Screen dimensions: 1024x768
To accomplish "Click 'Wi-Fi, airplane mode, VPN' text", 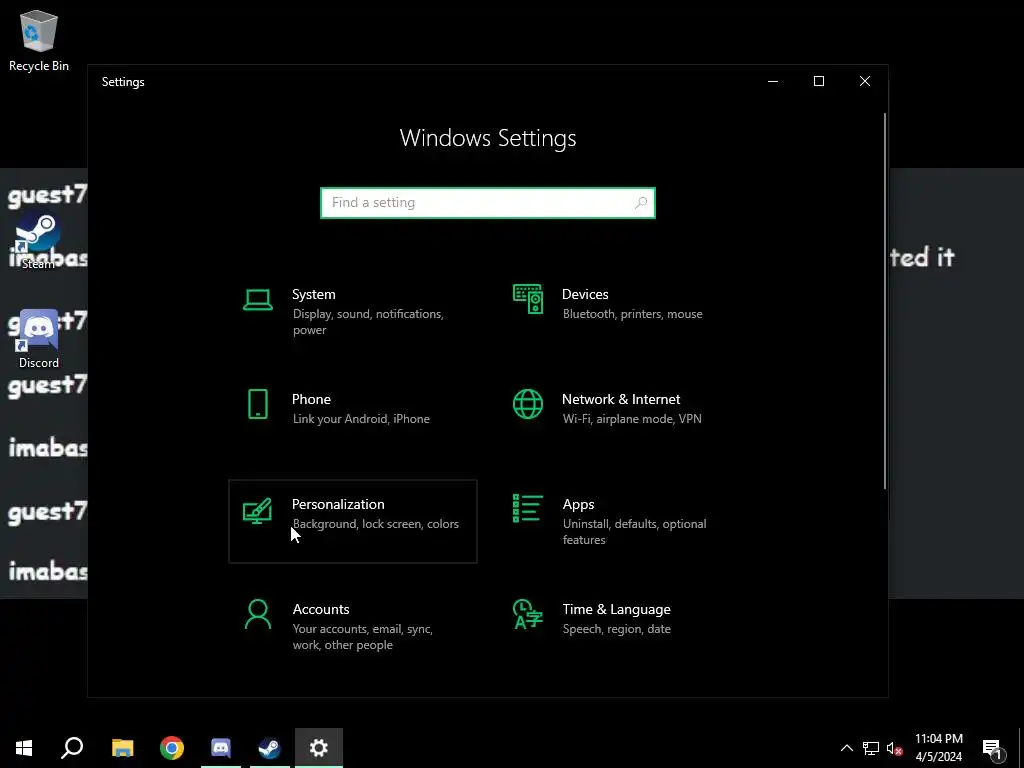I will coord(632,419).
